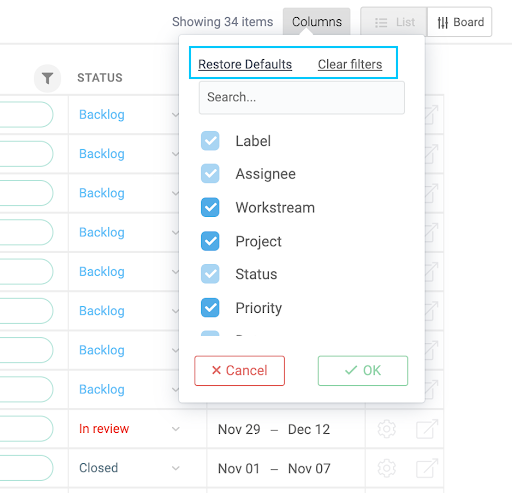This screenshot has height=493, width=512.
Task: Click Restore Defaults link
Action: tap(245, 64)
